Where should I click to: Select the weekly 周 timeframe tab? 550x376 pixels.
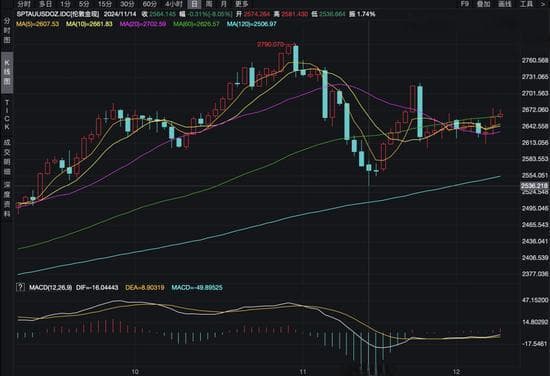(x=209, y=4)
